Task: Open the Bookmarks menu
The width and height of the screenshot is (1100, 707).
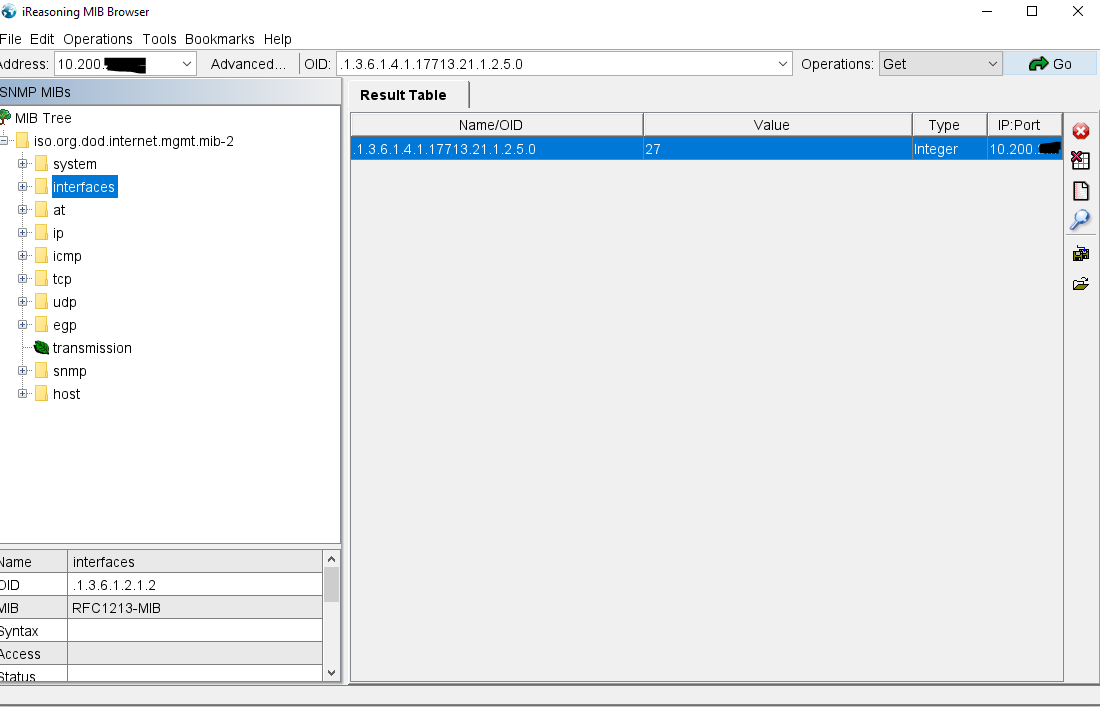Action: (220, 39)
